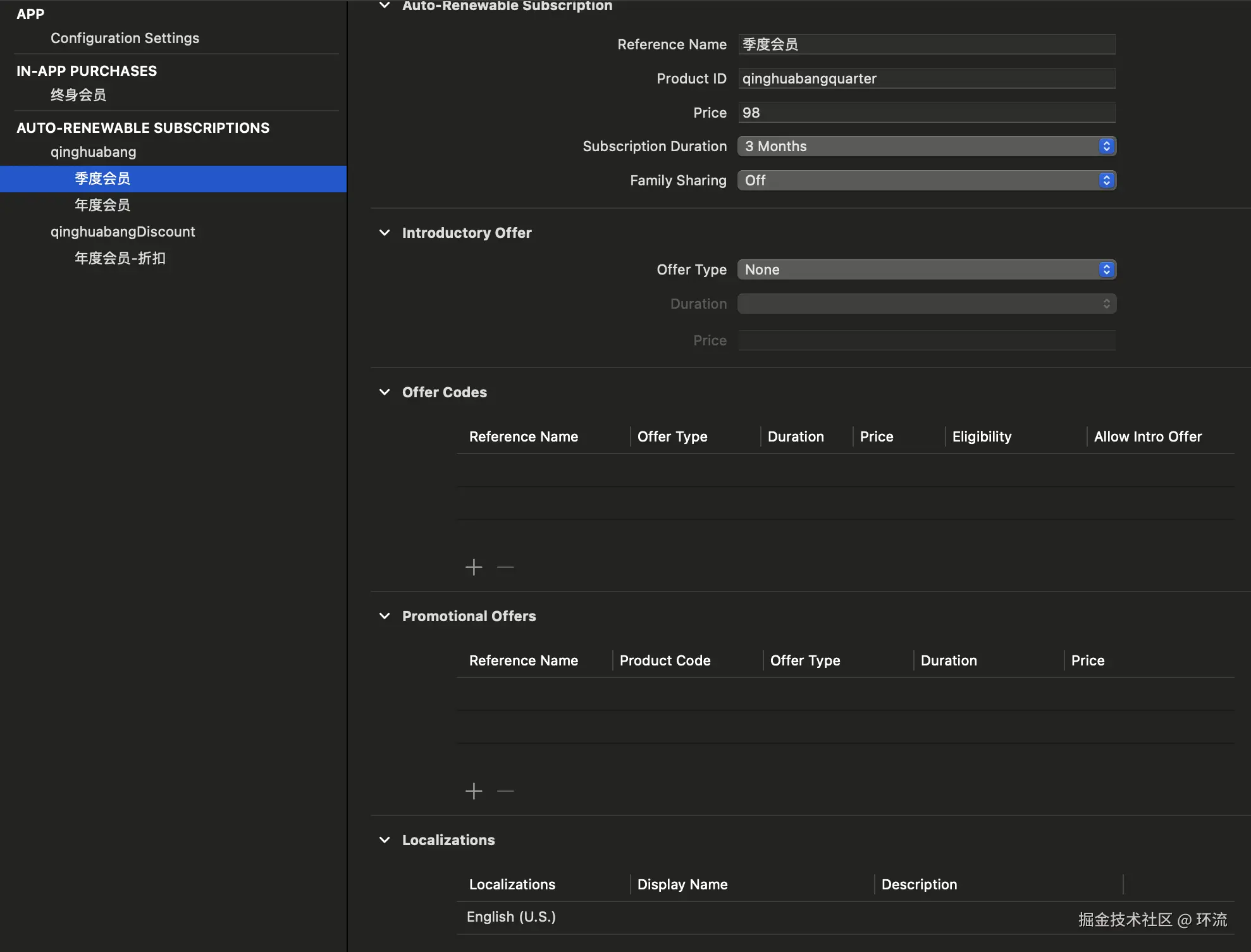
Task: Open the Subscription Duration dropdown
Action: click(x=927, y=146)
